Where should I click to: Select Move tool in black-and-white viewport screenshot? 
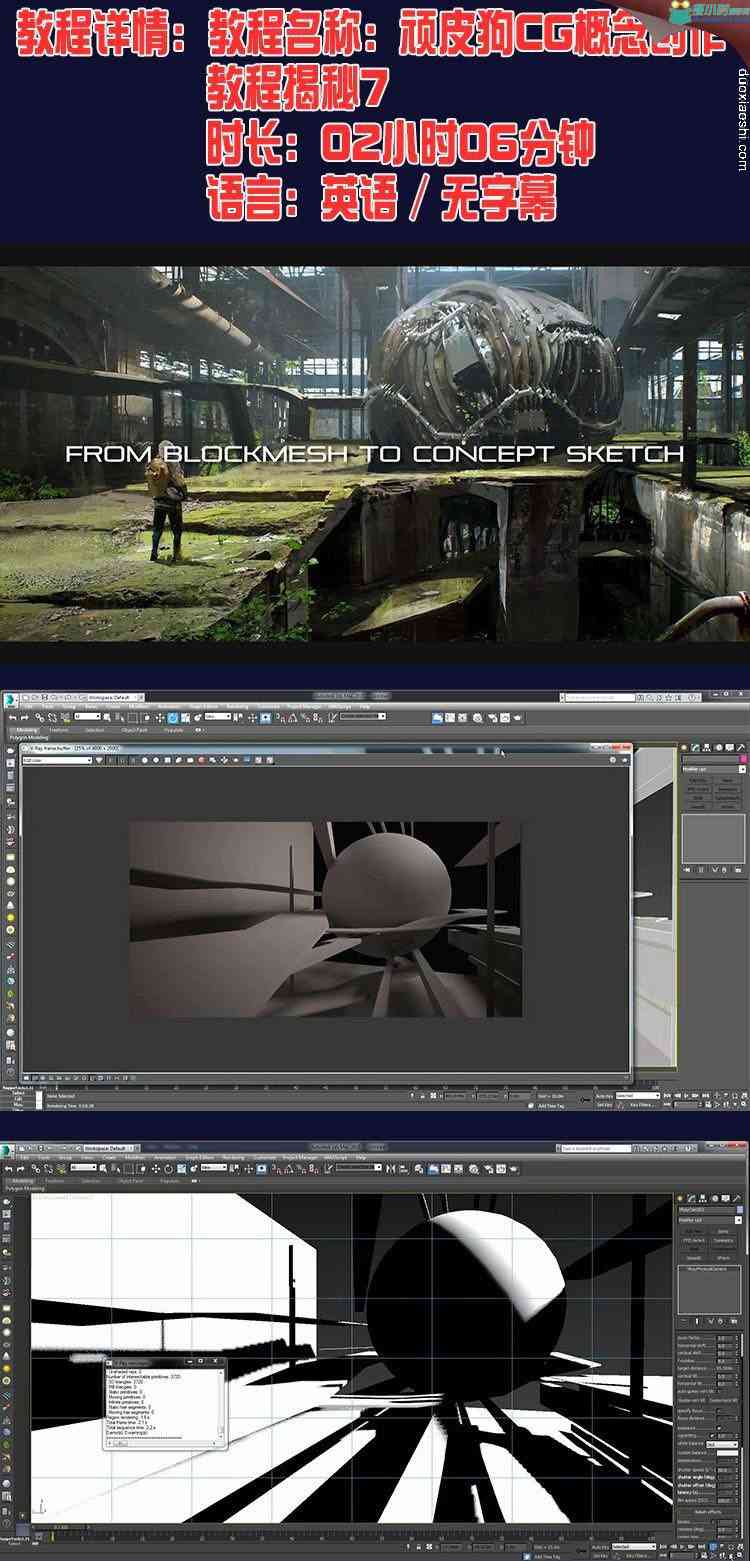(x=155, y=1169)
